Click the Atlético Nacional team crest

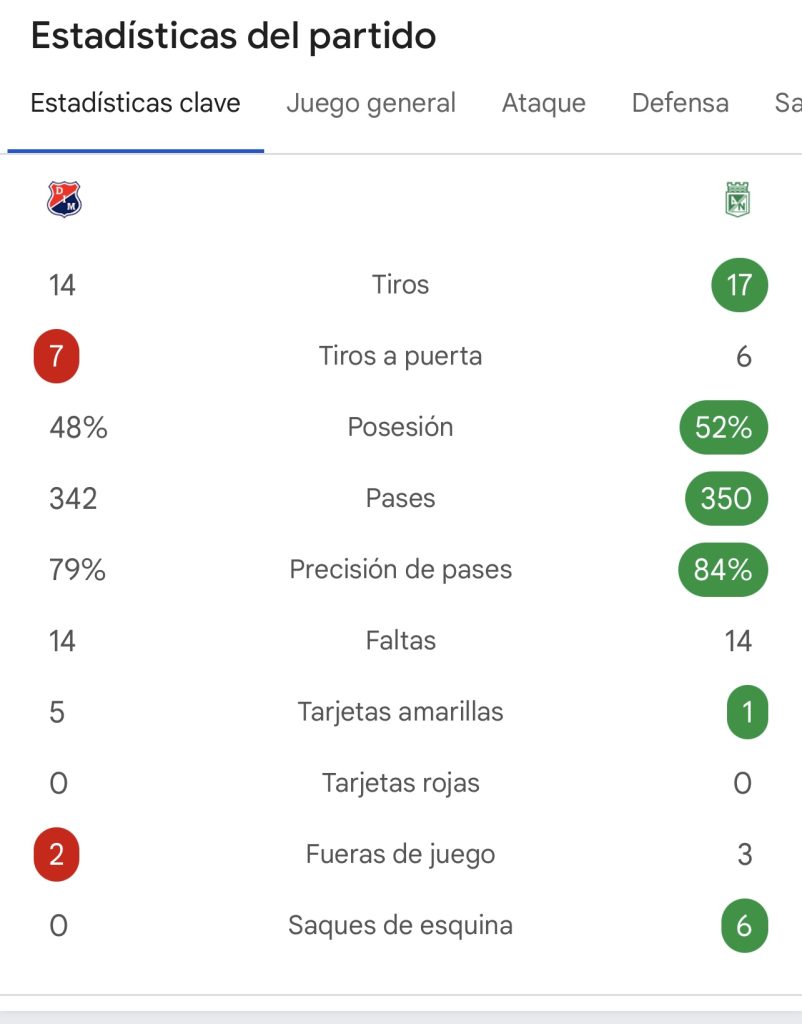738,199
